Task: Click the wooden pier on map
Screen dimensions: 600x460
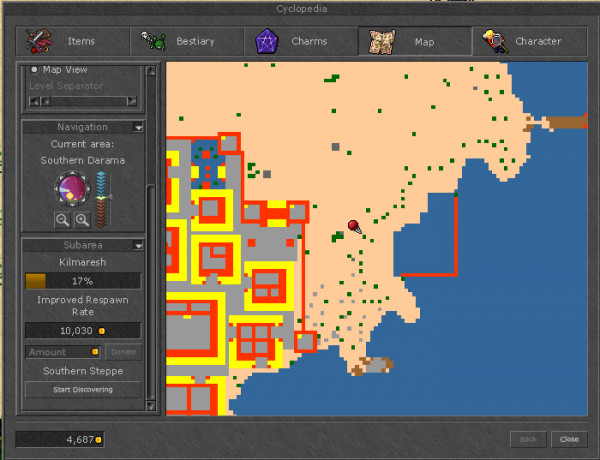Action: coord(566,122)
